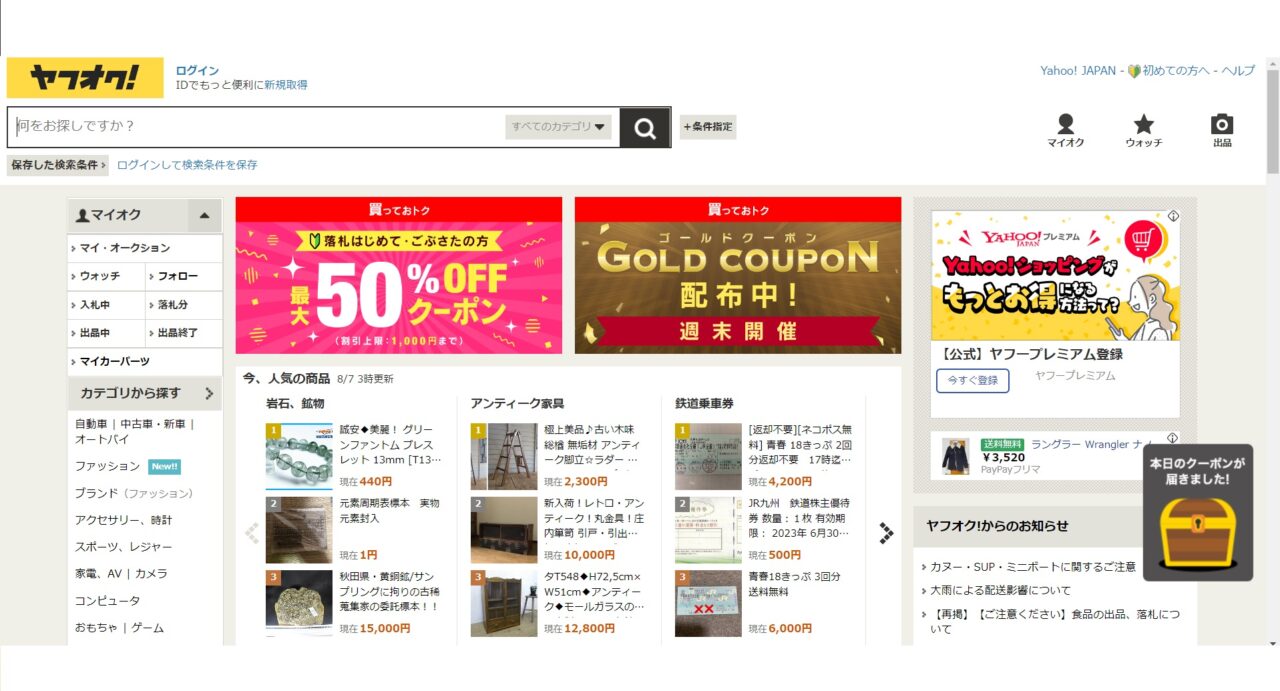Screen dimensions: 1280x691
Task: Click the ヤフオク! logo
Action: click(85, 77)
